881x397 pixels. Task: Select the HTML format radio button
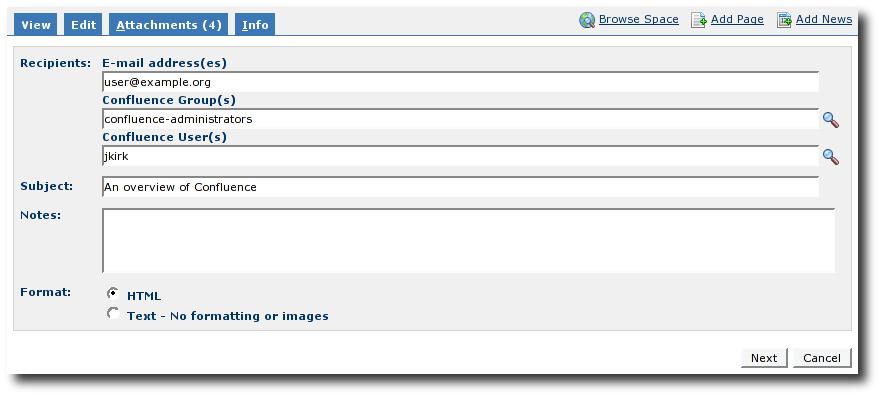(x=113, y=294)
